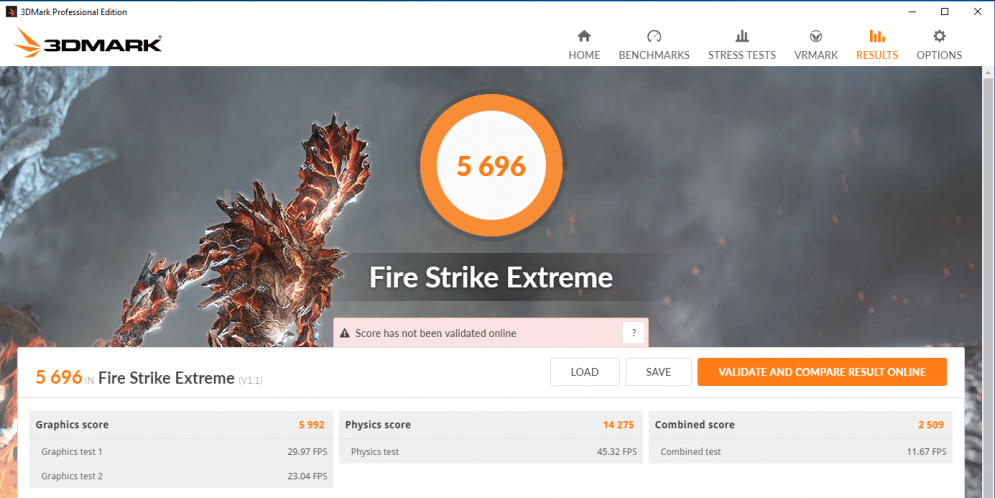Image resolution: width=995 pixels, height=498 pixels.
Task: Click the Fire Strike Extreme banner title
Action: (491, 278)
